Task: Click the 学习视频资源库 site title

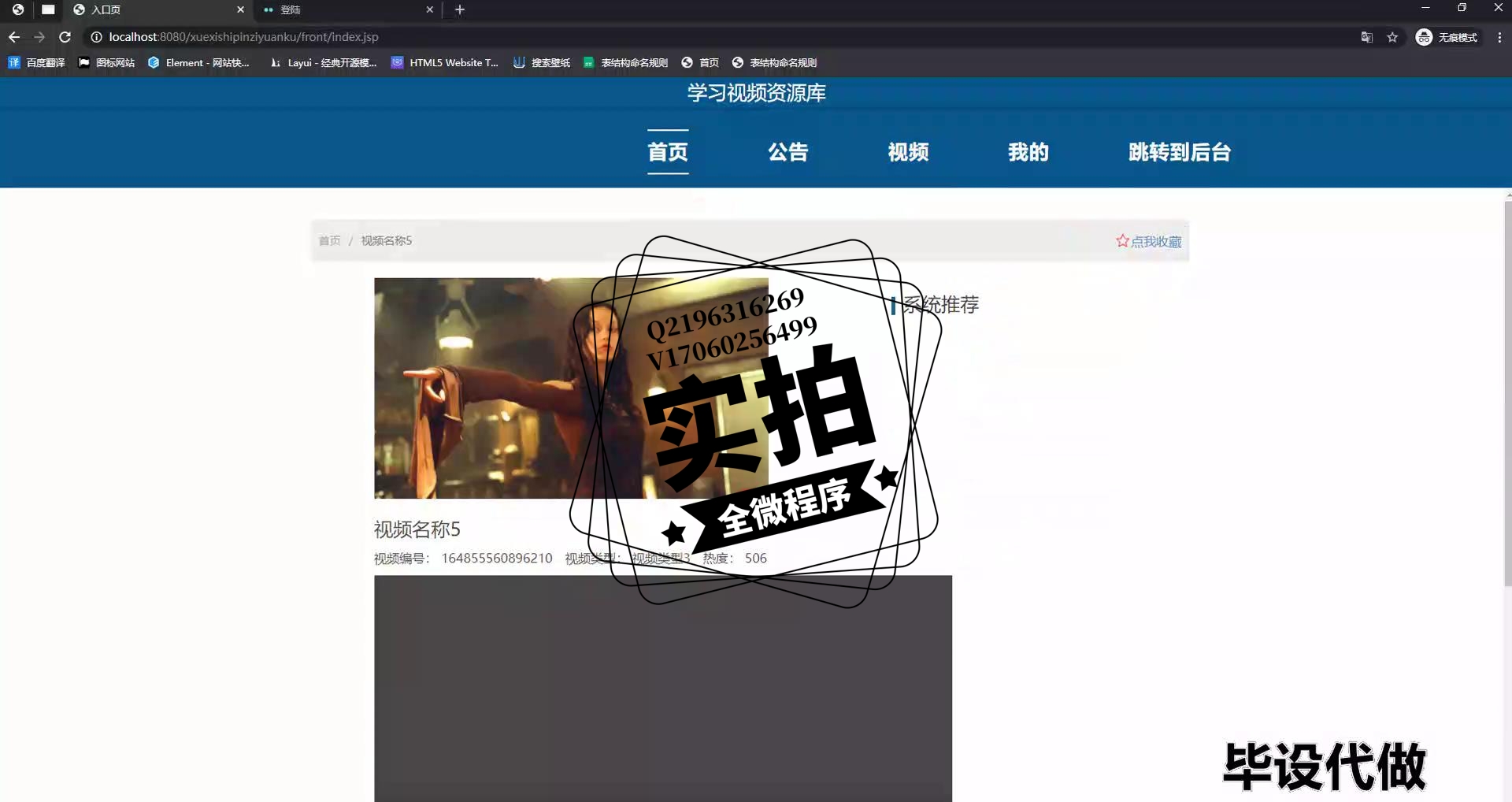Action: click(x=756, y=93)
